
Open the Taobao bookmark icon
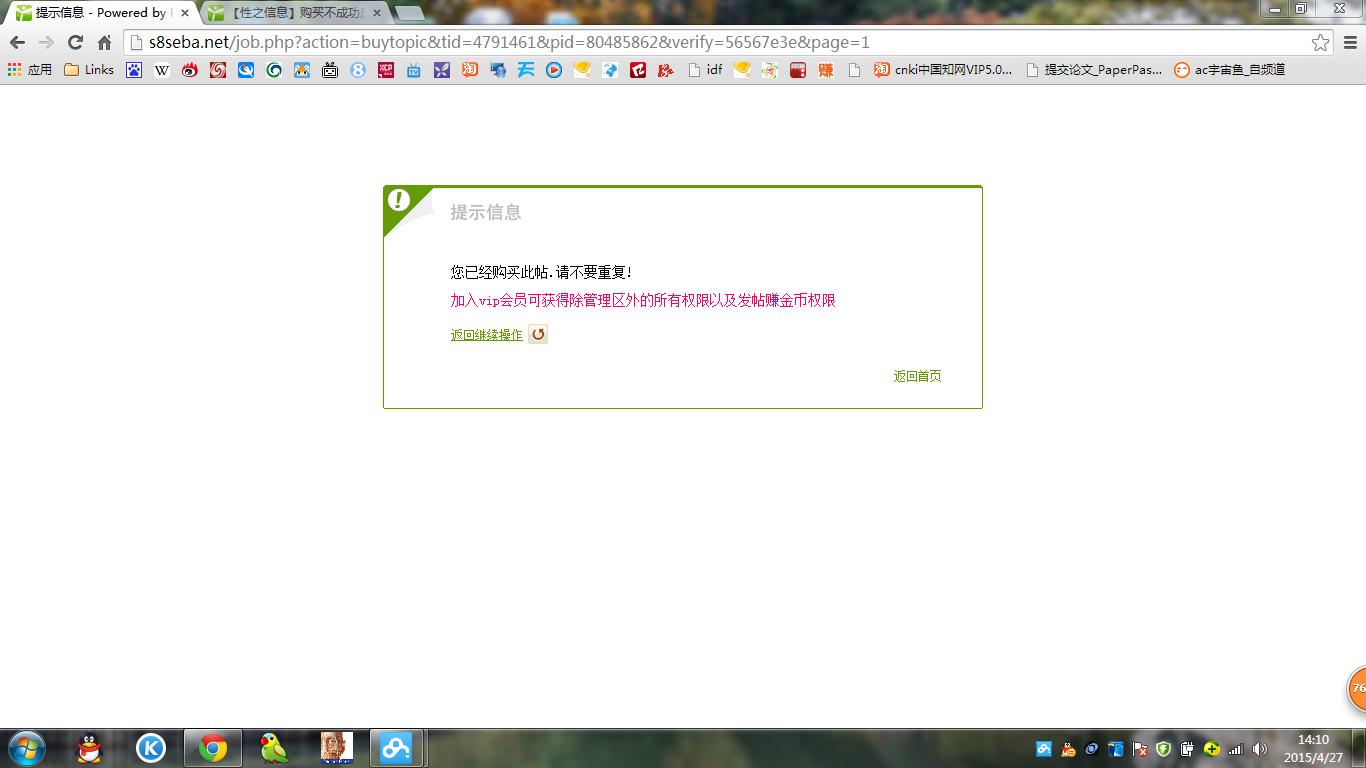click(x=469, y=69)
